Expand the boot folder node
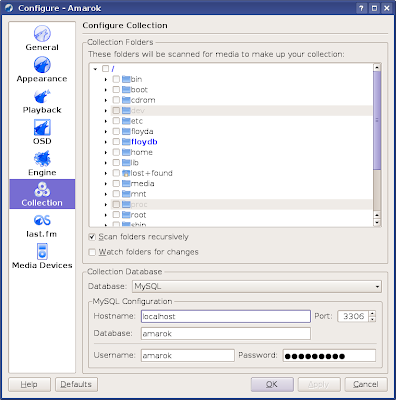 coord(106,90)
